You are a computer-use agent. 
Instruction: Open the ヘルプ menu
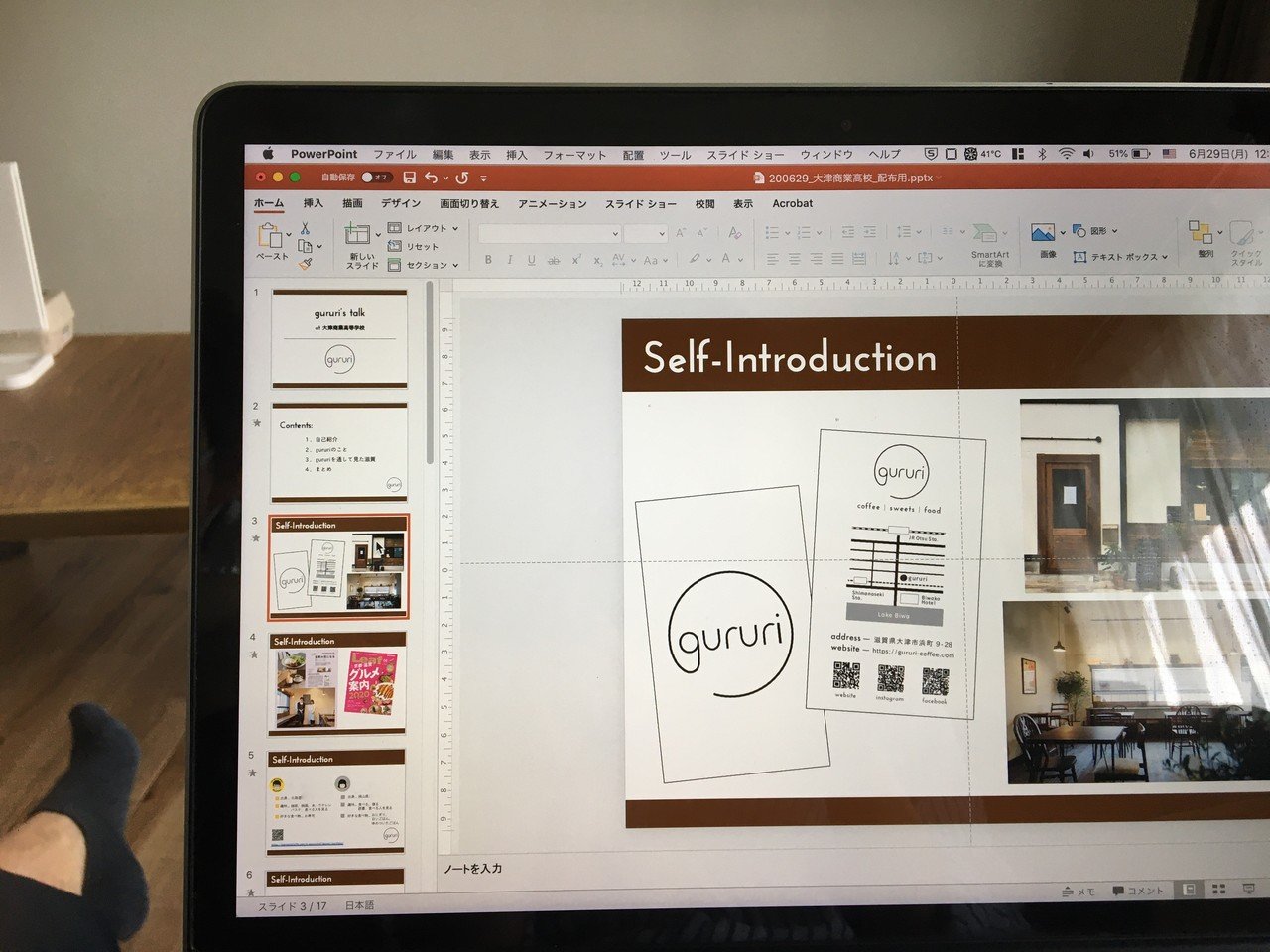[884, 154]
